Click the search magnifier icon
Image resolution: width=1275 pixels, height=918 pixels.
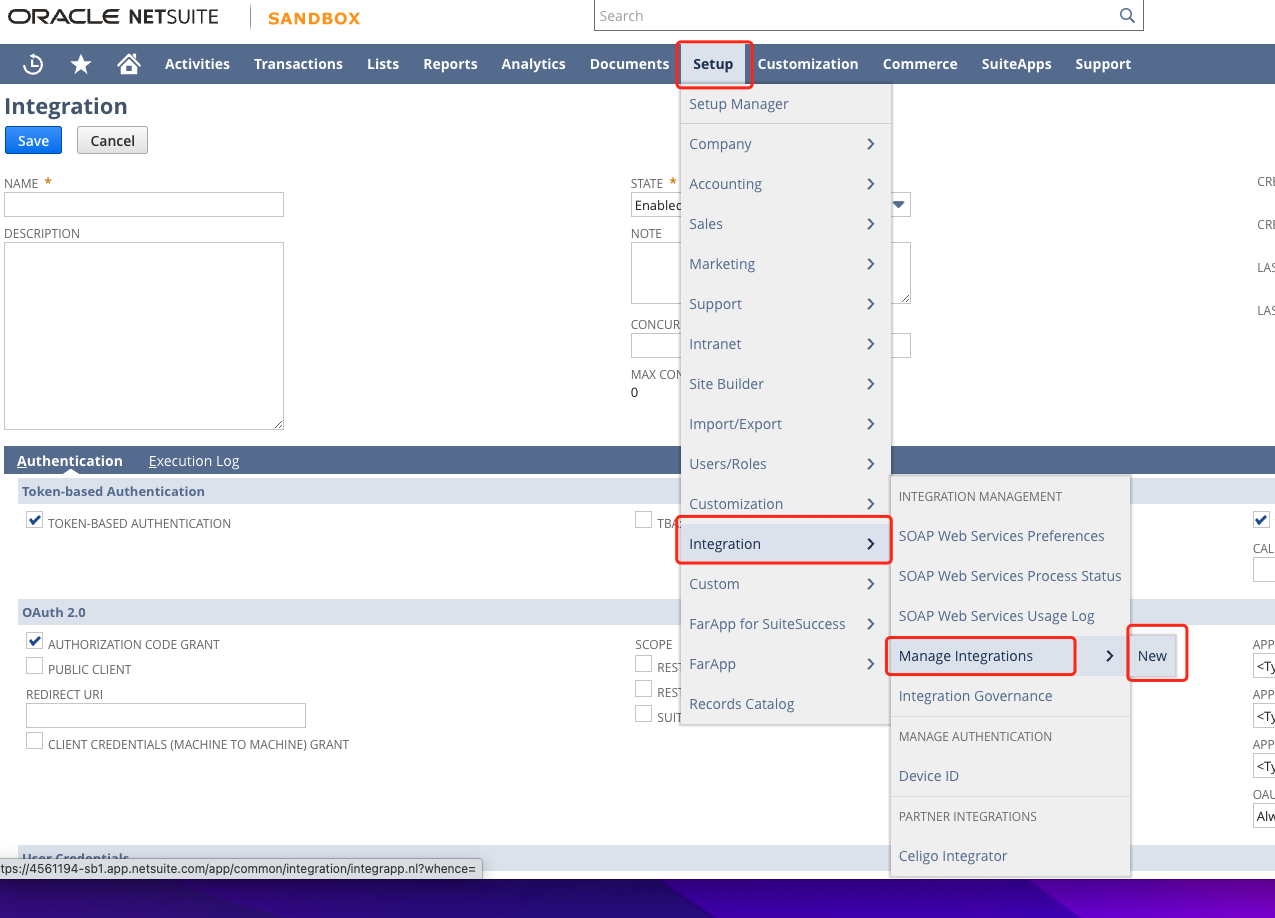click(x=1127, y=16)
